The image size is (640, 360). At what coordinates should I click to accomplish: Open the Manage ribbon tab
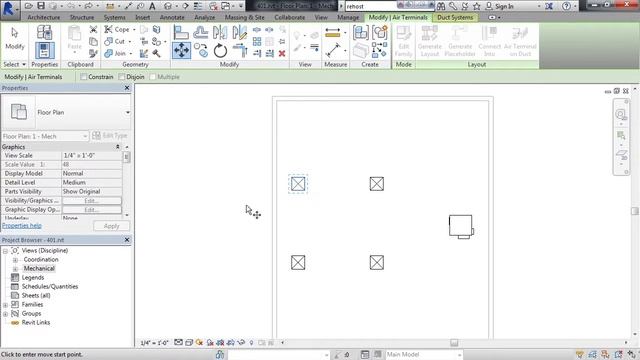348,18
